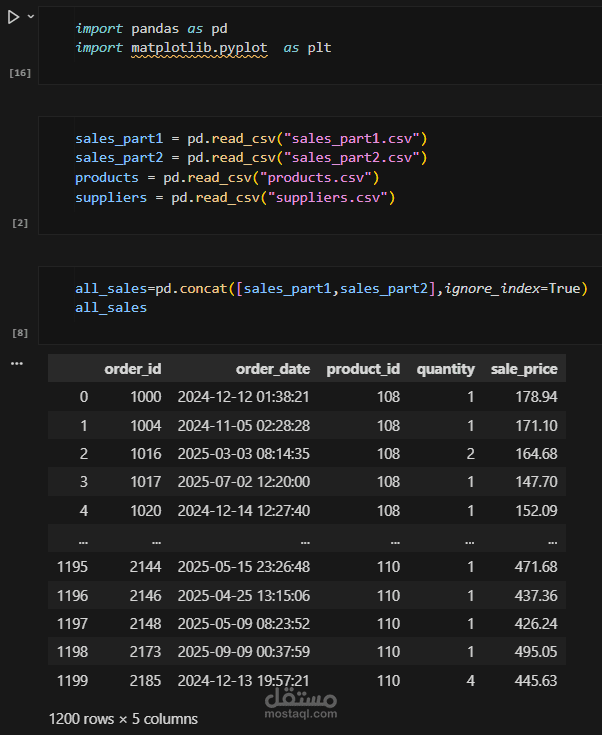Click execution count label [8]
Screen dimensions: 602x735
point(19,331)
